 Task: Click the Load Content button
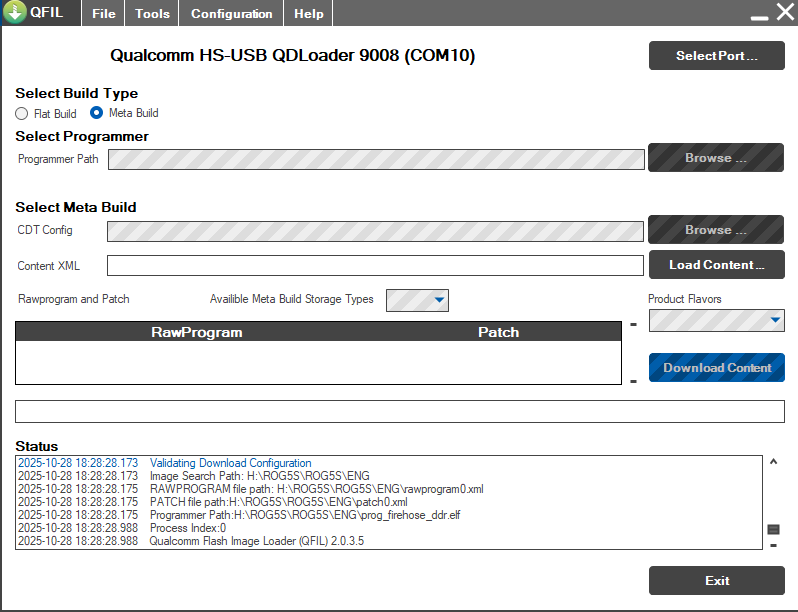(717, 265)
